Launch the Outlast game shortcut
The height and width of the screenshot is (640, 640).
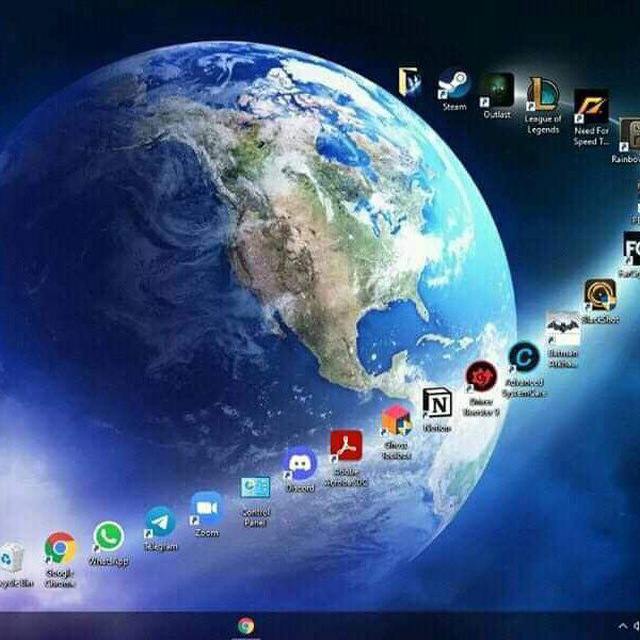[x=497, y=90]
